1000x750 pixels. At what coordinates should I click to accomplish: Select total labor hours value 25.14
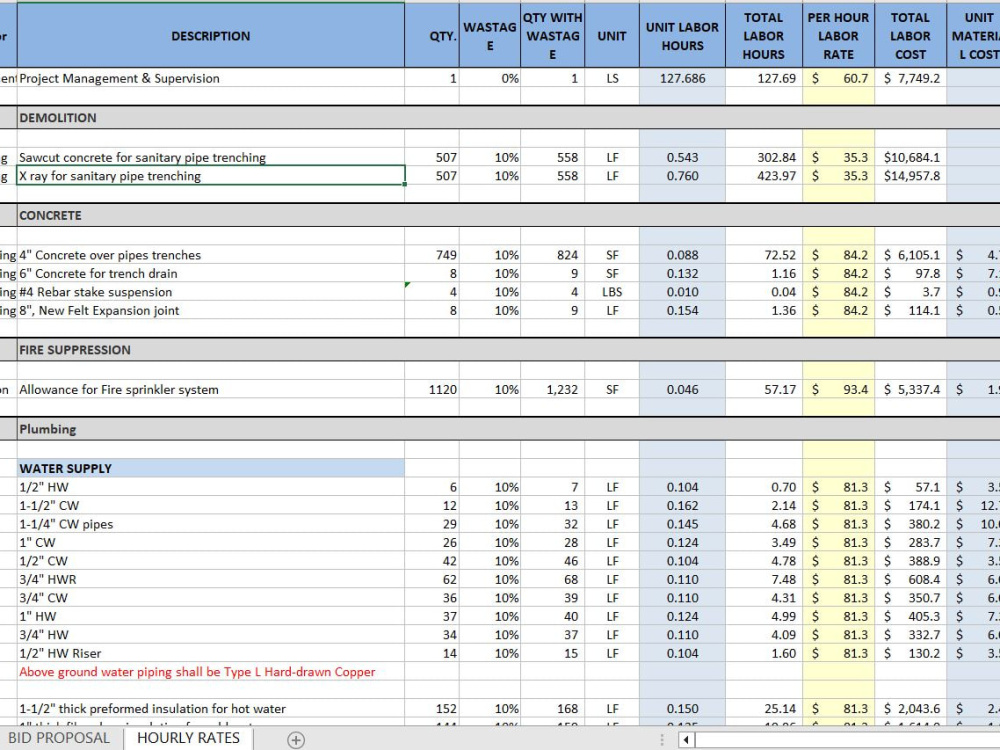[763, 709]
